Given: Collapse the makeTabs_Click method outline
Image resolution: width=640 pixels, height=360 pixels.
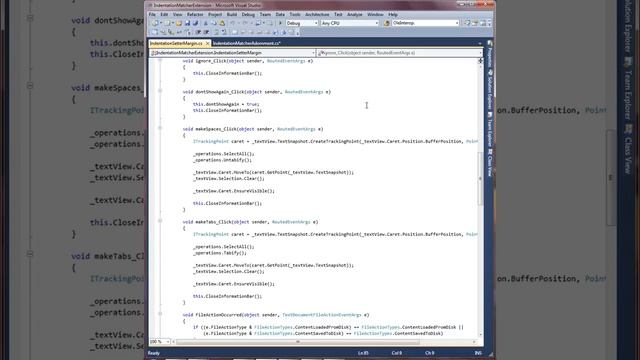Looking at the screenshot, I should (160, 221).
